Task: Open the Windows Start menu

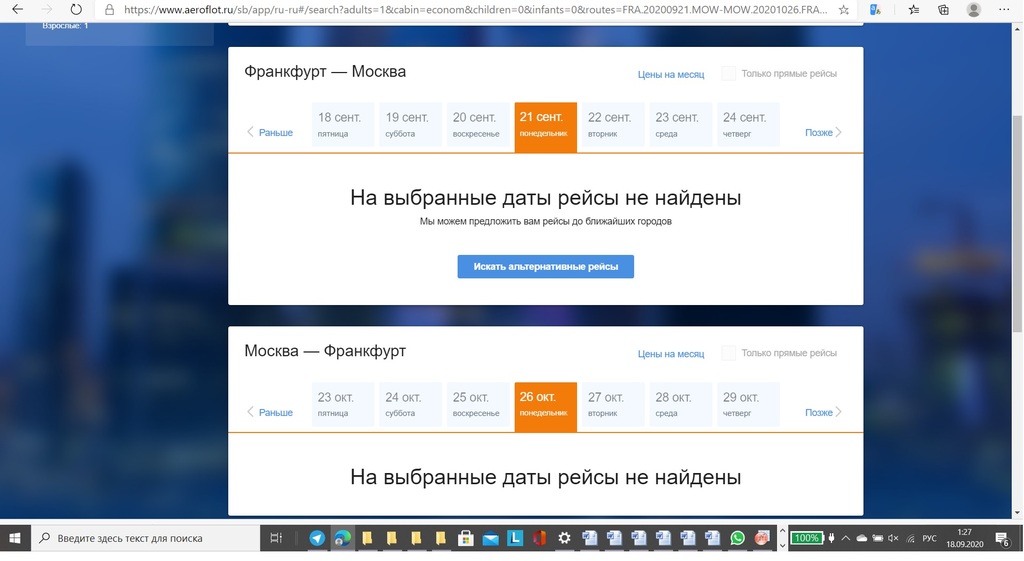Action: tap(14, 538)
